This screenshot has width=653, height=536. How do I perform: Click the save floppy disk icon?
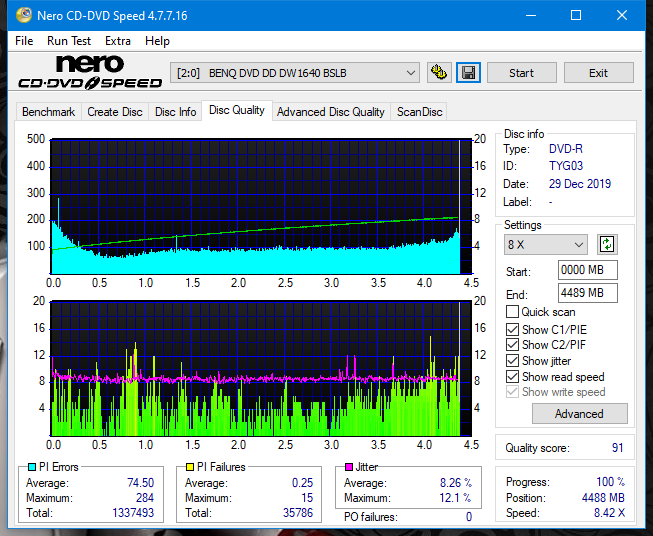pyautogui.click(x=469, y=73)
